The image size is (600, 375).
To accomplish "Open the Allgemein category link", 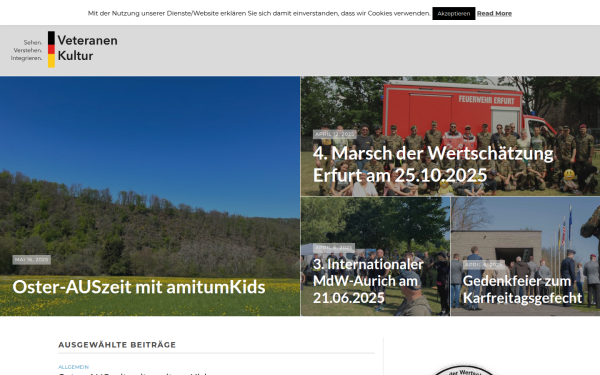I will [73, 367].
